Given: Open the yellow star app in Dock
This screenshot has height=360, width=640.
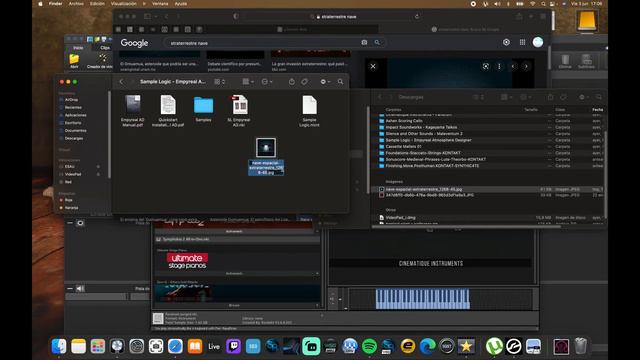Looking at the screenshot, I should [466, 346].
